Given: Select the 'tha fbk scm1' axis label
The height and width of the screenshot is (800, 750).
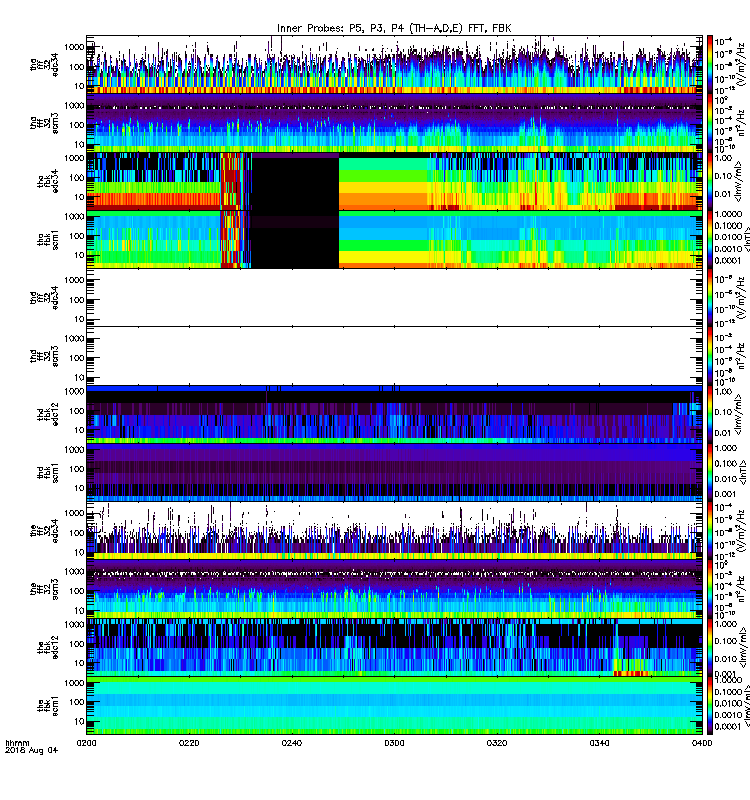Looking at the screenshot, I should point(48,240).
